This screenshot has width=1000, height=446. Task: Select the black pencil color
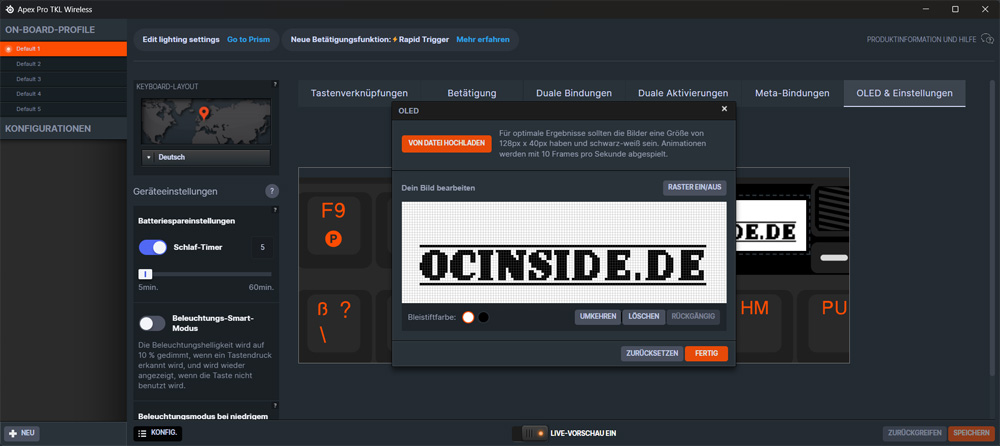tap(483, 317)
